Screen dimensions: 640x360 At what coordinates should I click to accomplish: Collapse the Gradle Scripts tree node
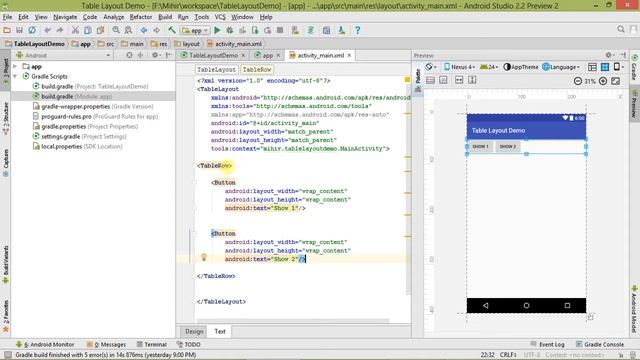tap(15, 76)
